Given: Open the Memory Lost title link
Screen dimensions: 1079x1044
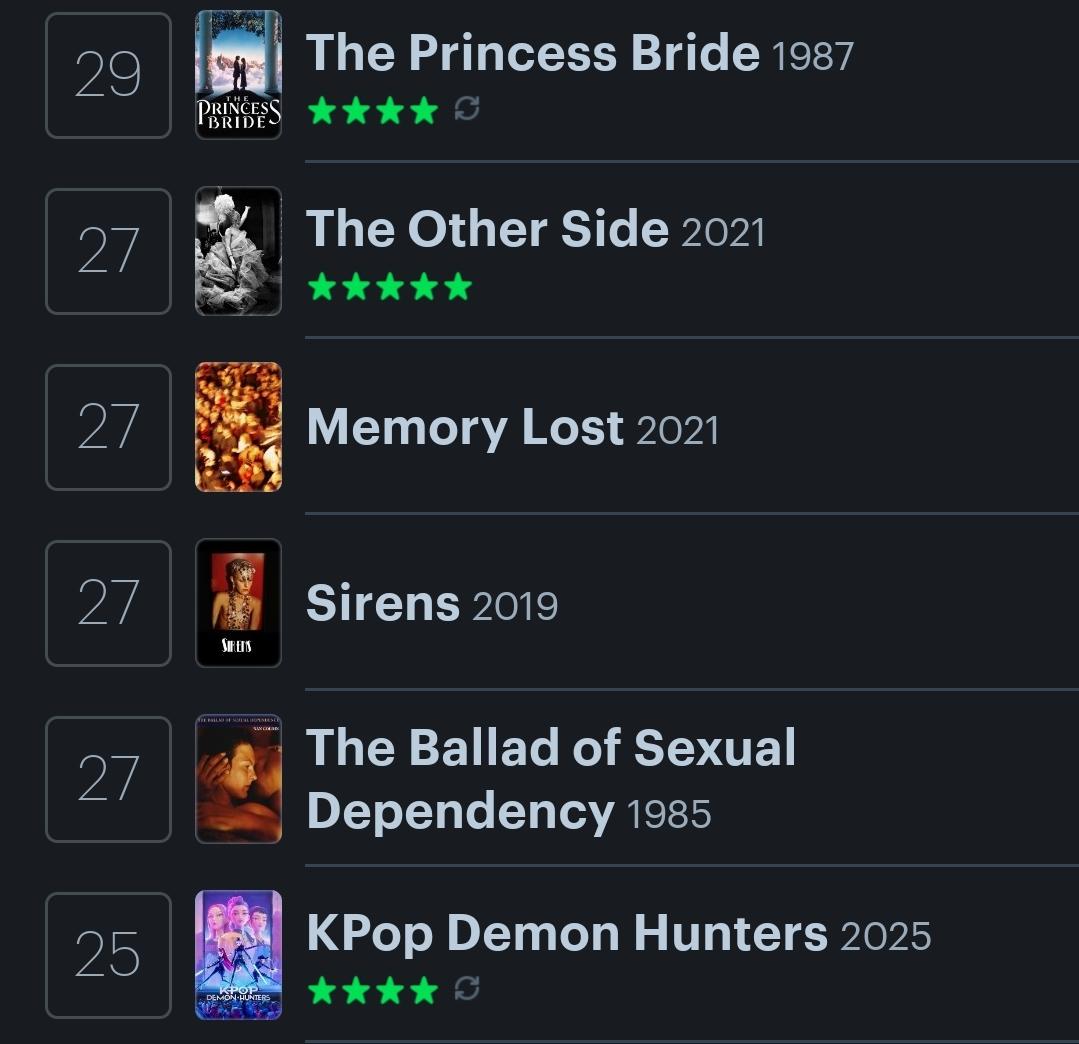Looking at the screenshot, I should click(465, 428).
